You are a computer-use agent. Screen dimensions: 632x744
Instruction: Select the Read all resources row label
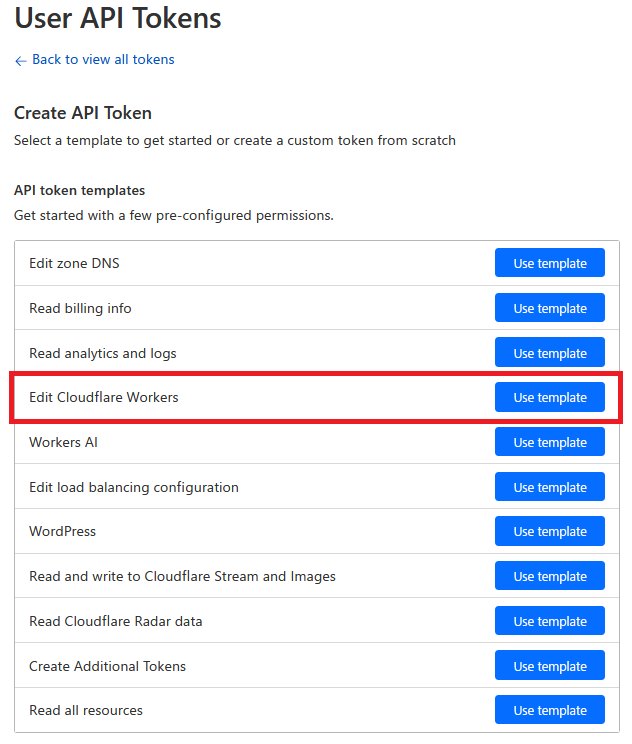86,710
